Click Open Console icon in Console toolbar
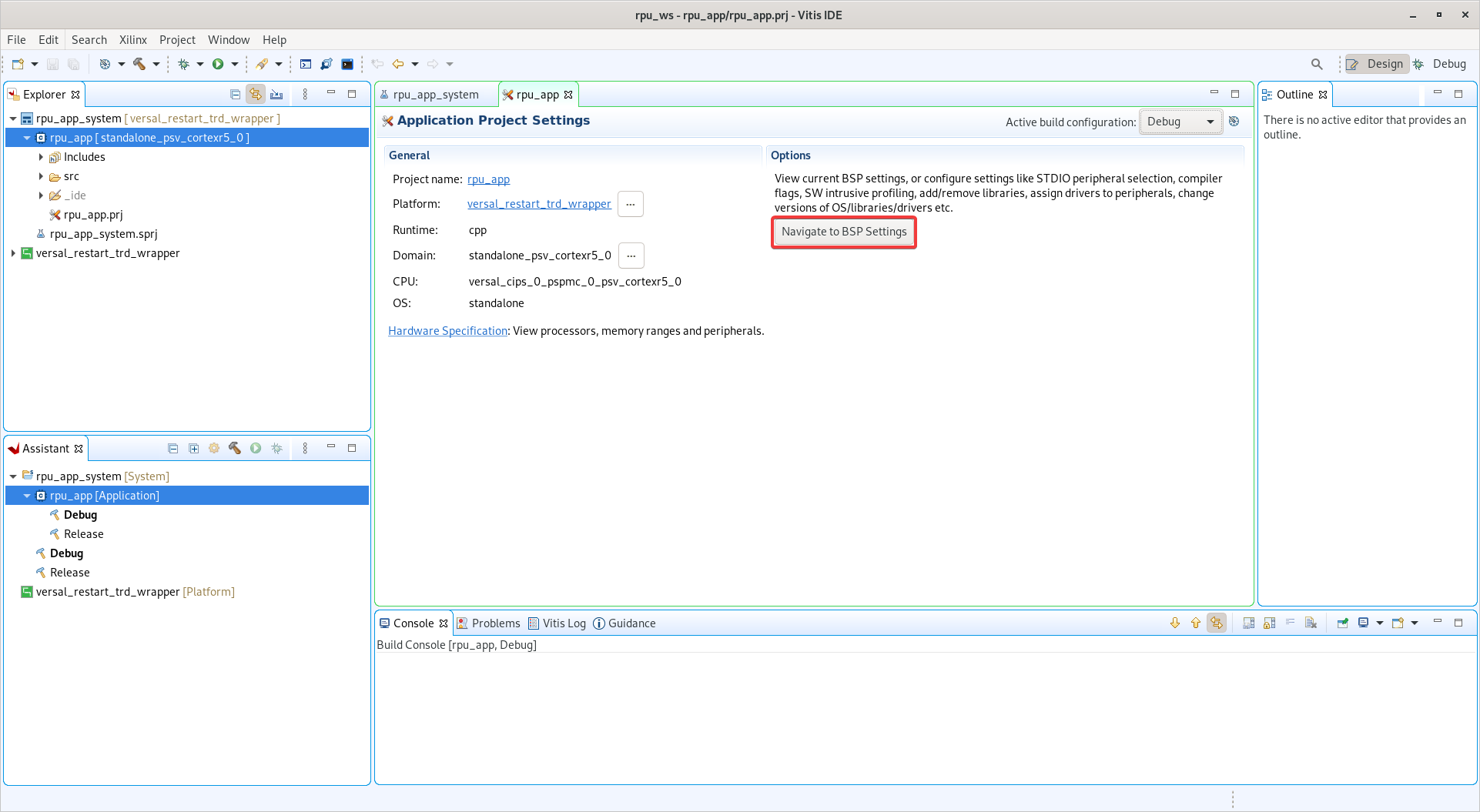This screenshot has width=1480, height=812. 1398,623
